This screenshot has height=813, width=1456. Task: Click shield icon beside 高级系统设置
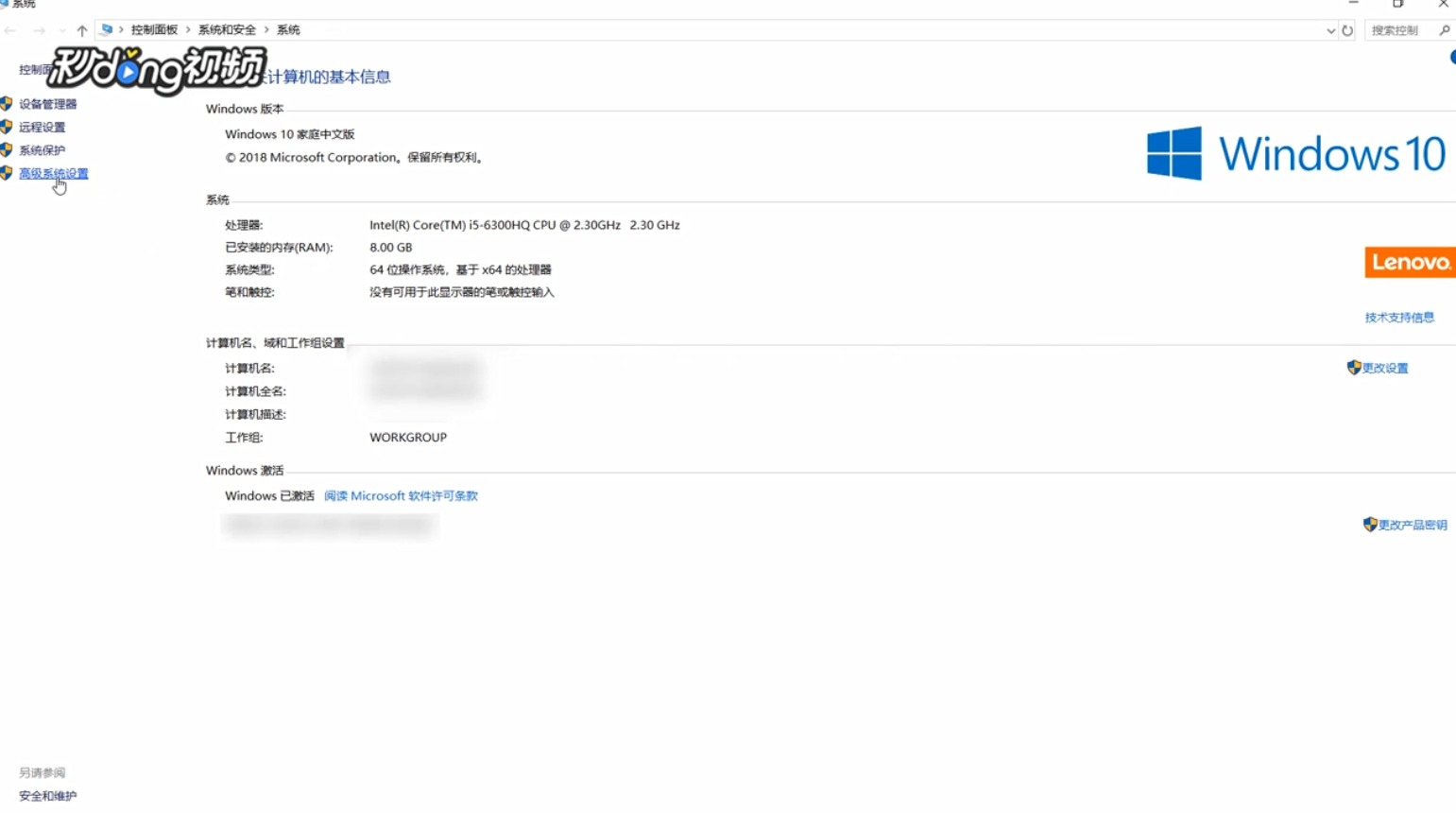tap(7, 173)
